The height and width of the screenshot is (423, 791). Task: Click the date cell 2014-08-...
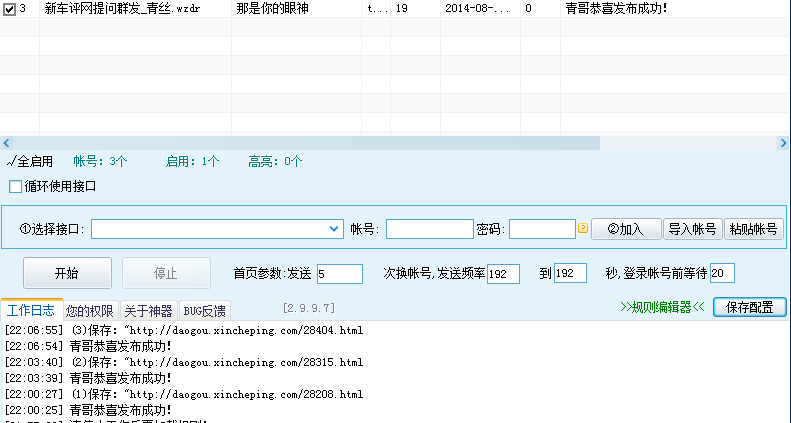point(480,9)
